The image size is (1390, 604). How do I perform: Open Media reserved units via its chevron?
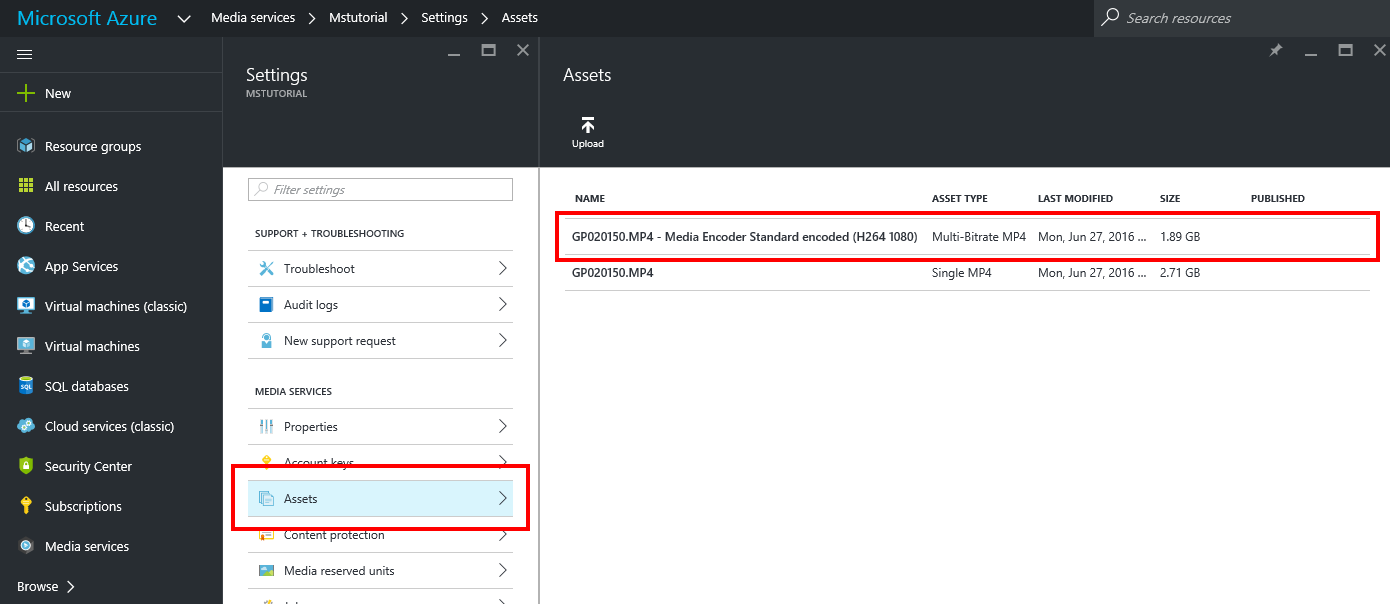[503, 570]
